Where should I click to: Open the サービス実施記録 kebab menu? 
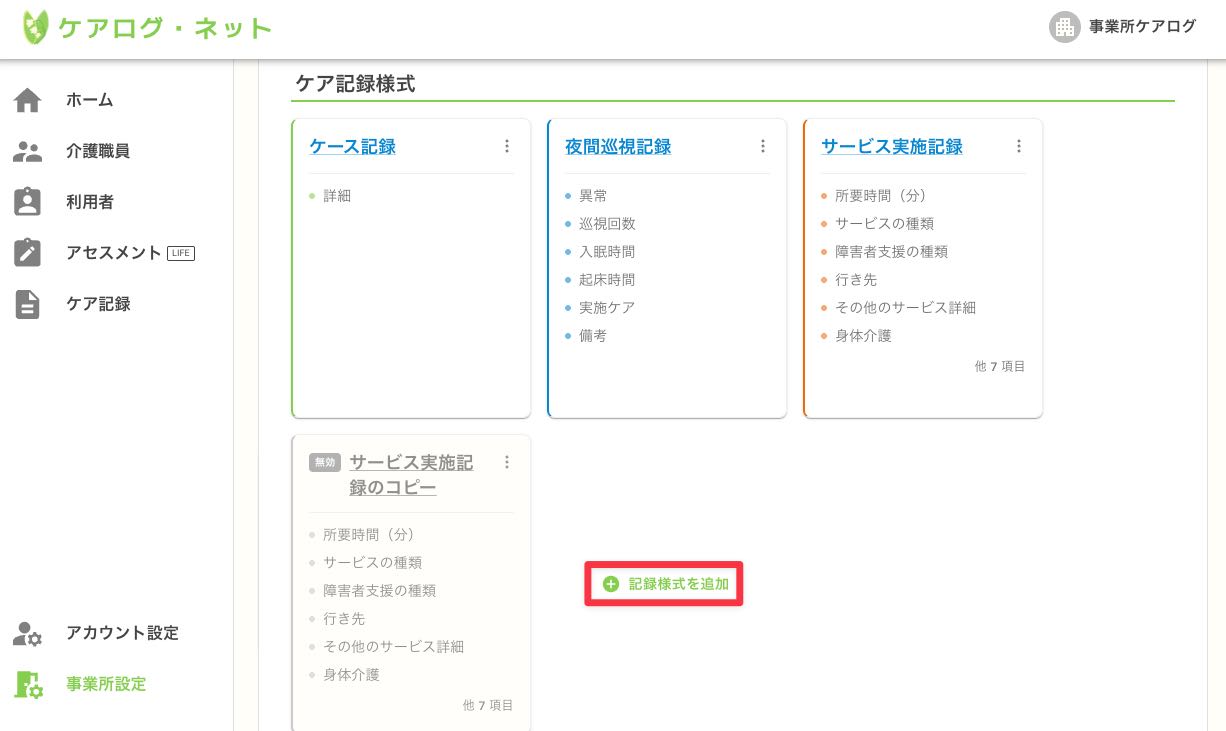1019,146
